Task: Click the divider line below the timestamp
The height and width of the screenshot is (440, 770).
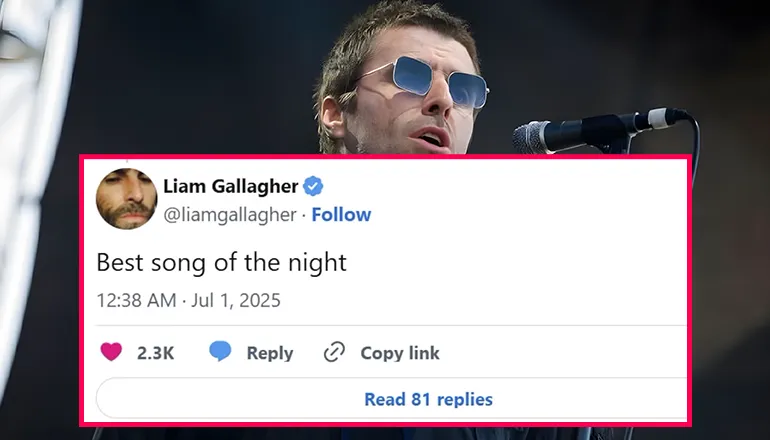Action: coord(391,325)
